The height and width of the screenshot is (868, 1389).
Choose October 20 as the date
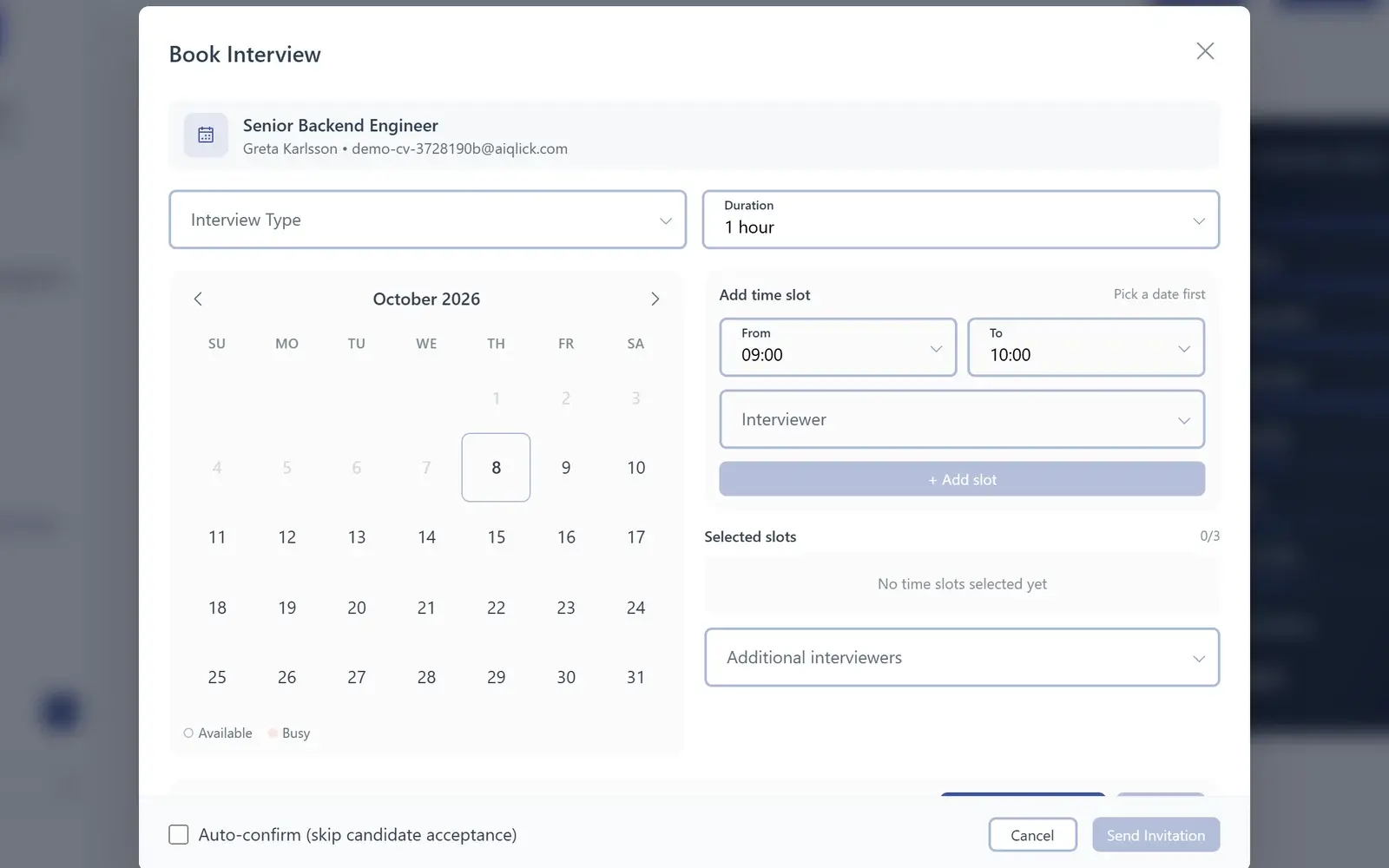pyautogui.click(x=357, y=608)
